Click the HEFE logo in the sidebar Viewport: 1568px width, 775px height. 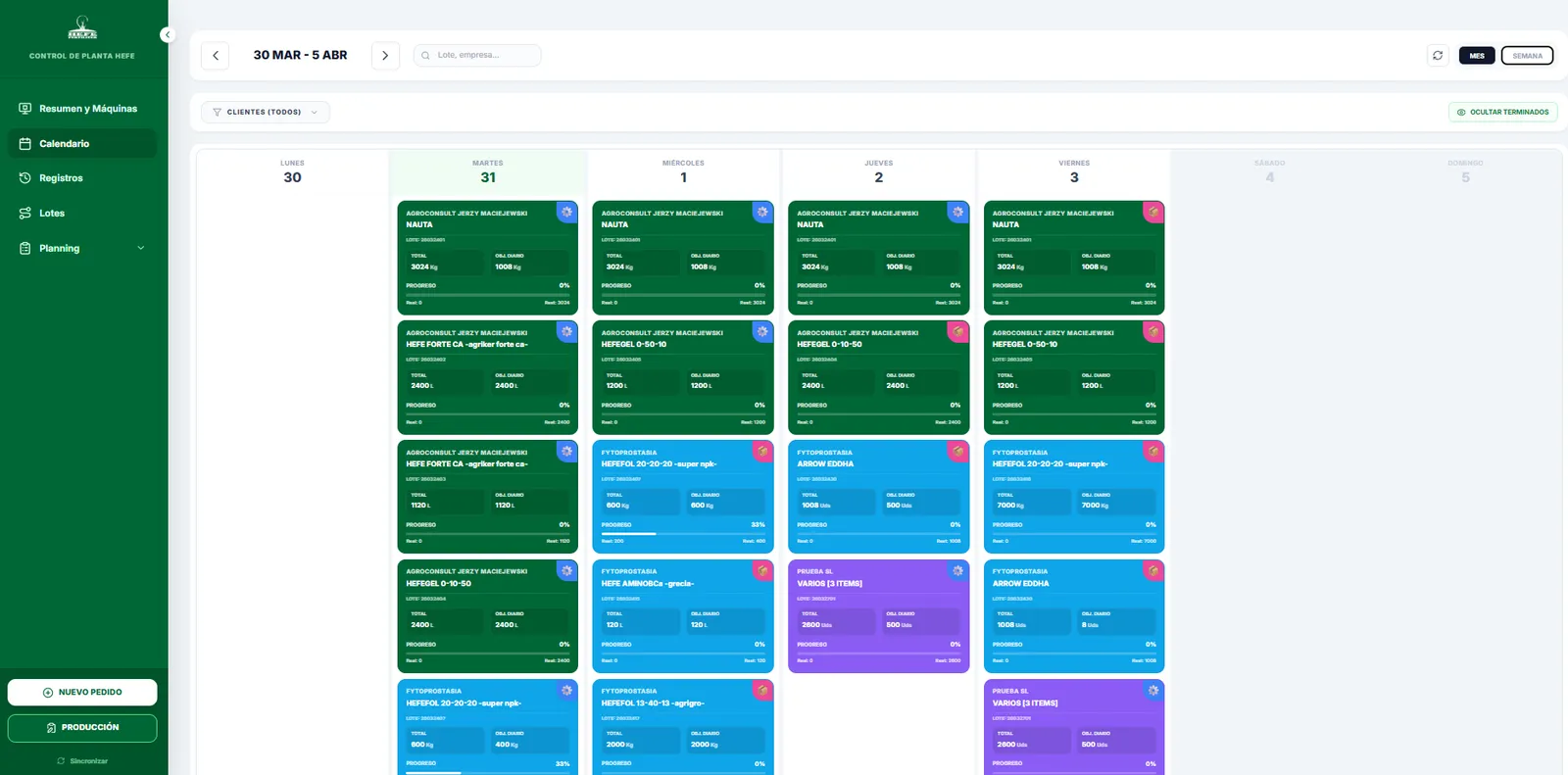(82, 28)
